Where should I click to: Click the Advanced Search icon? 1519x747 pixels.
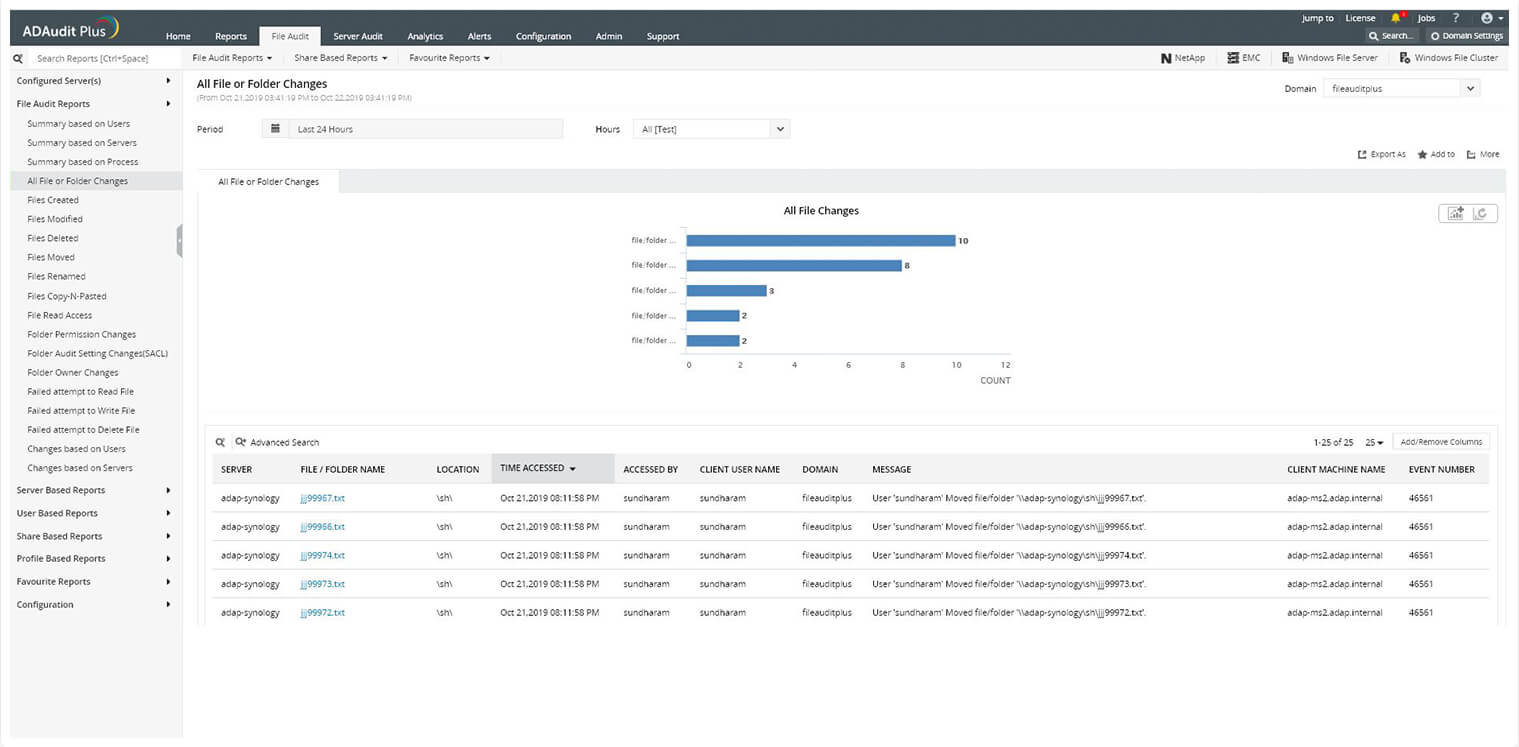[242, 441]
